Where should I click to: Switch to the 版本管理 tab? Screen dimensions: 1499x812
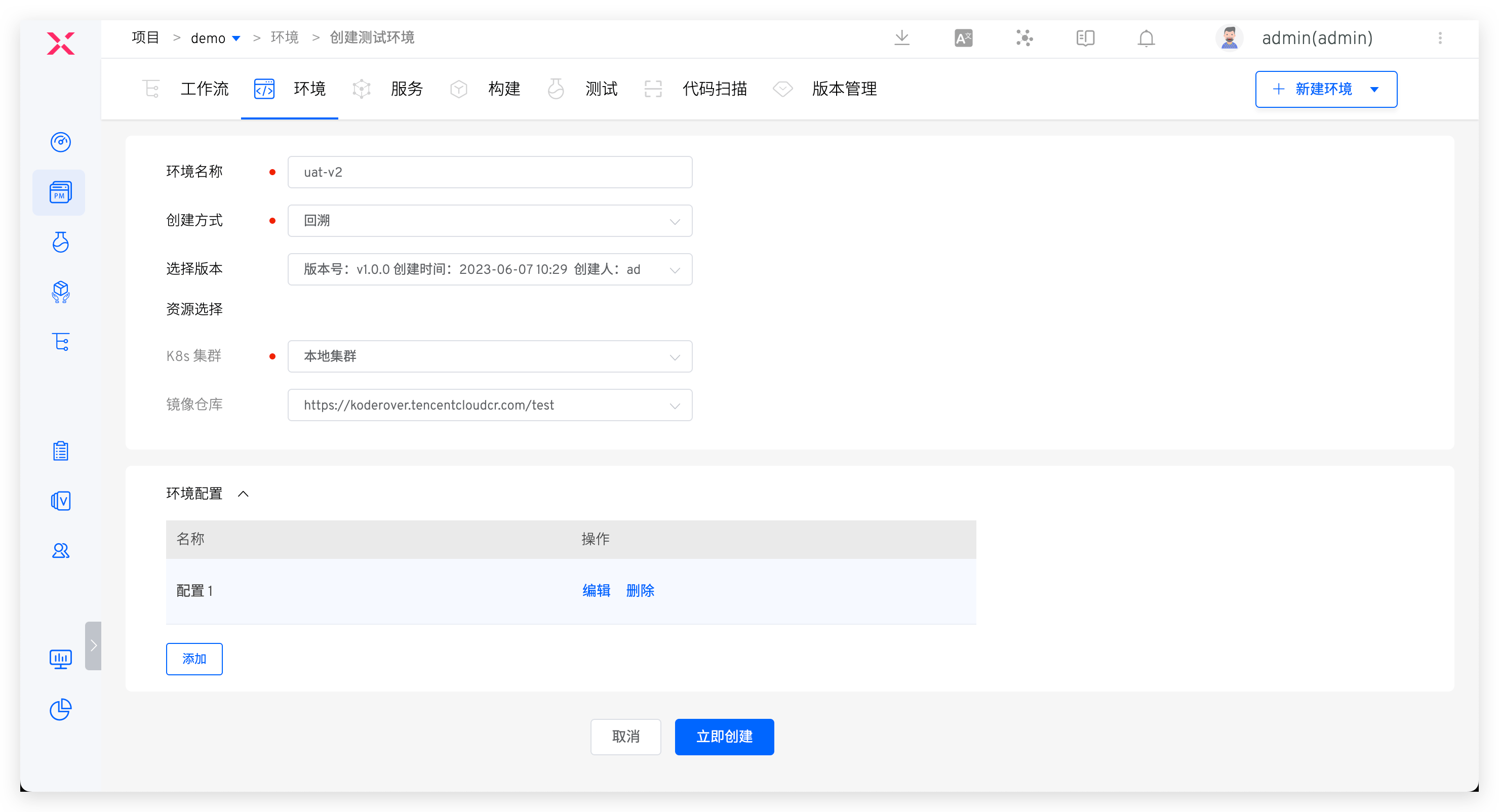pos(843,89)
